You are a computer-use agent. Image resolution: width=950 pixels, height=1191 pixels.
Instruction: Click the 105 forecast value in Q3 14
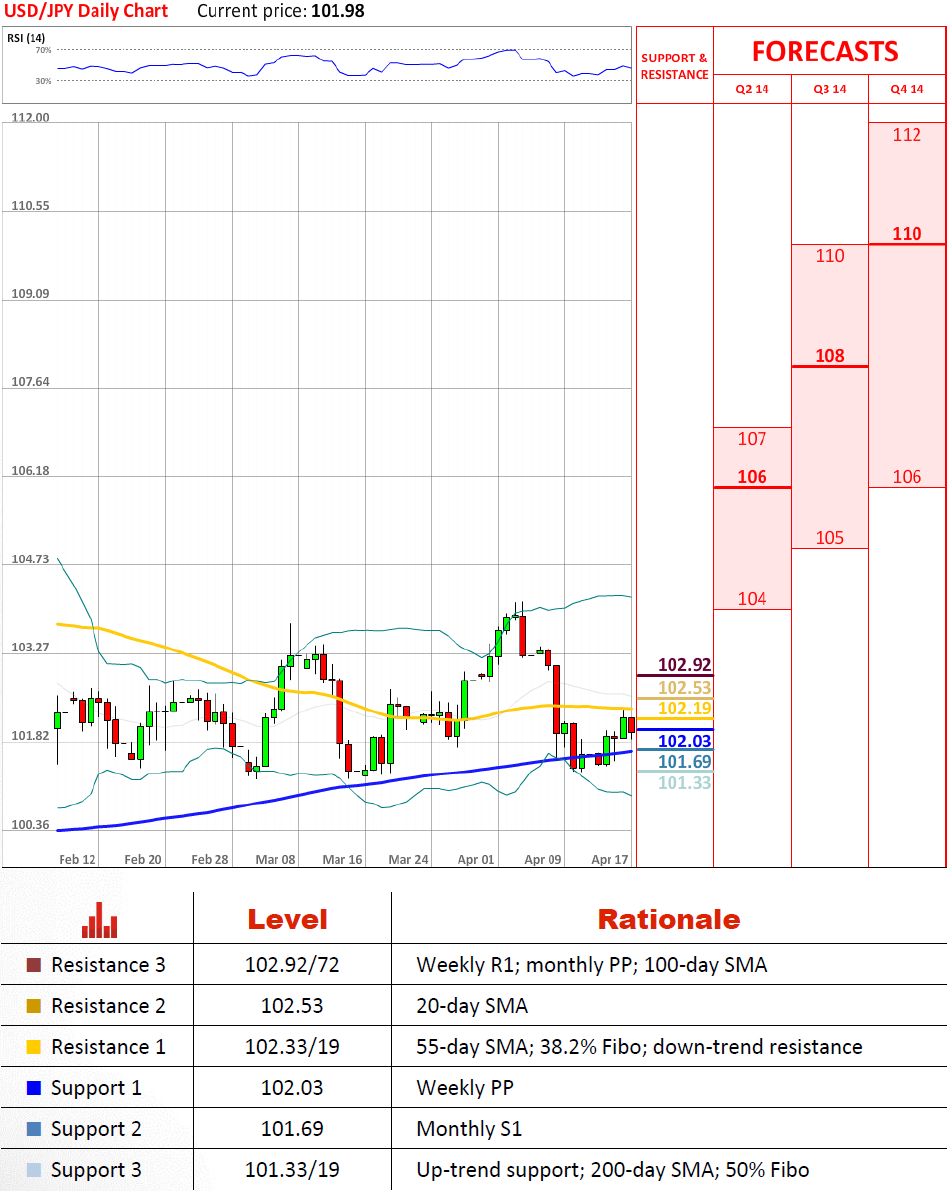[x=830, y=538]
